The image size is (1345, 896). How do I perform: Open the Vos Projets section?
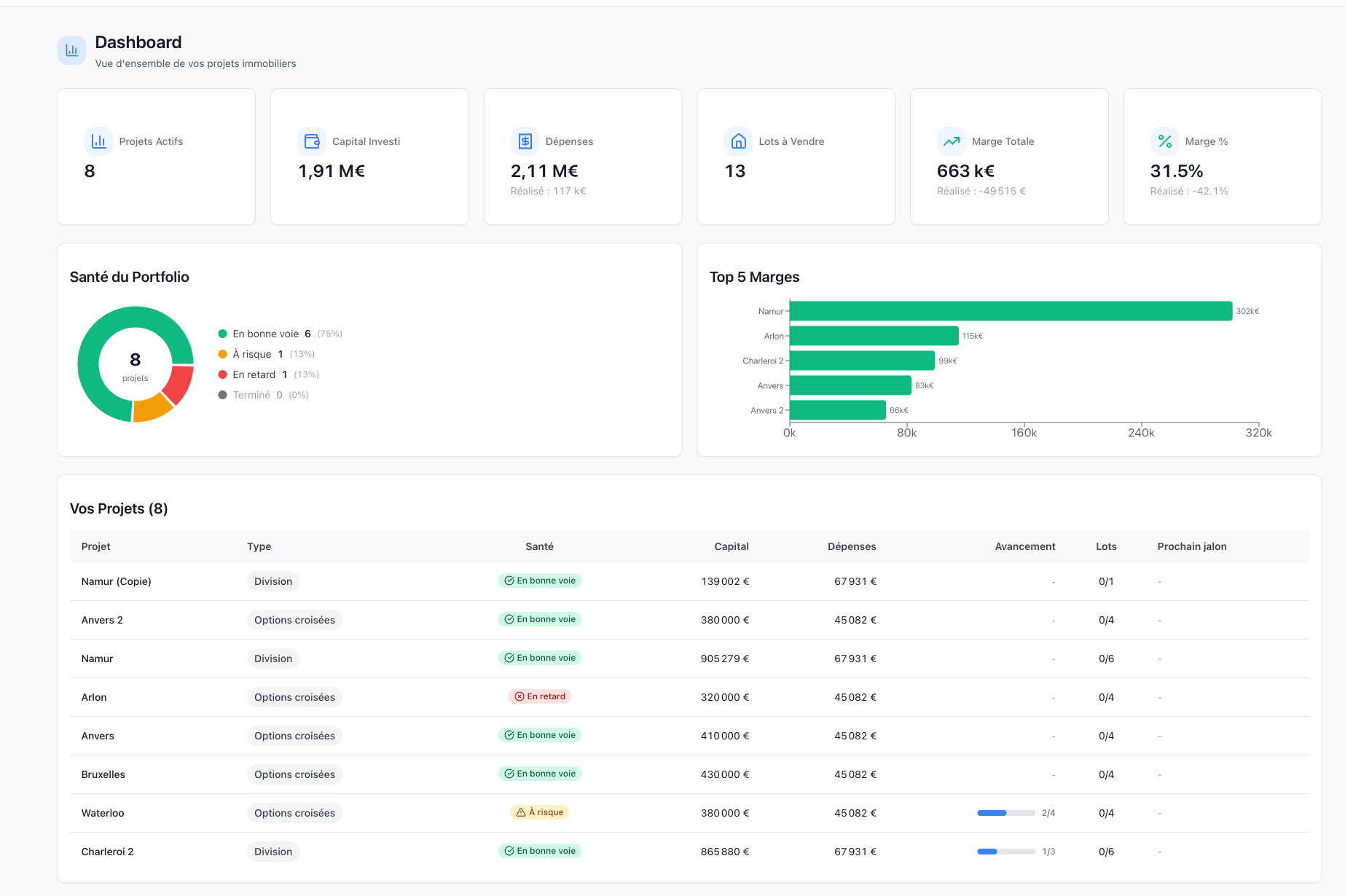[x=119, y=508]
